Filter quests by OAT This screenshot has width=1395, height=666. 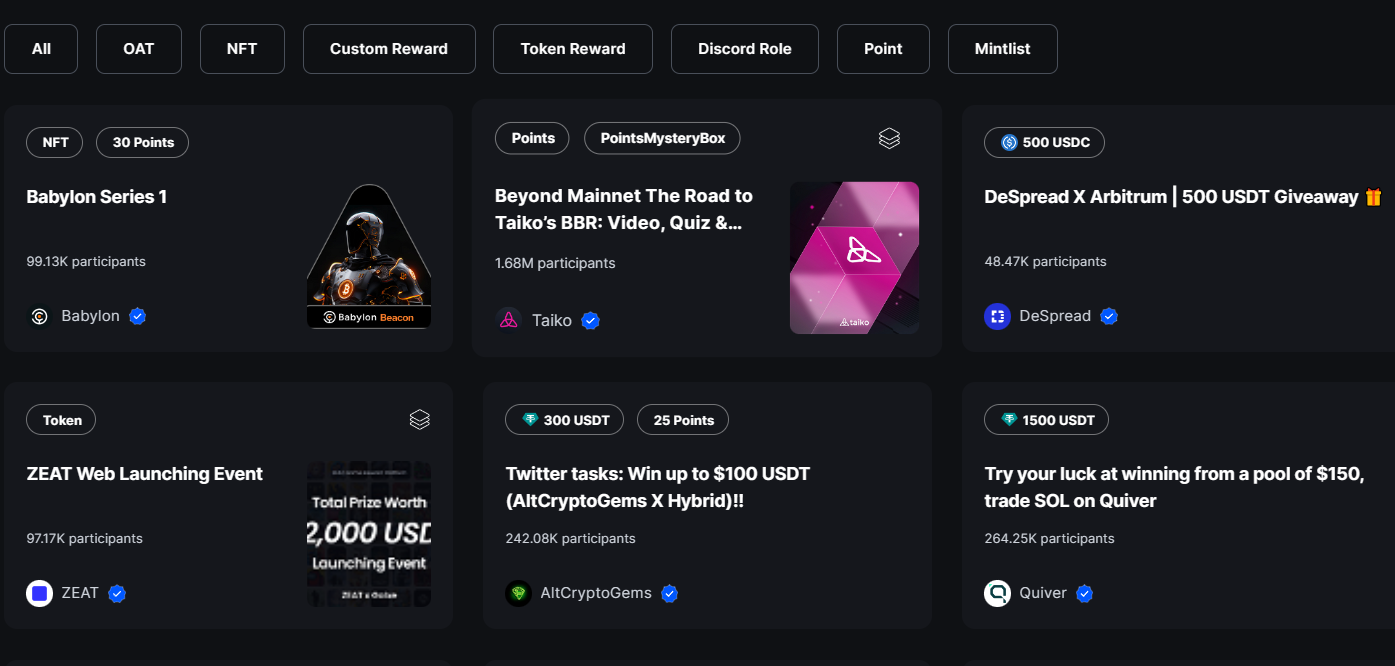tap(139, 49)
